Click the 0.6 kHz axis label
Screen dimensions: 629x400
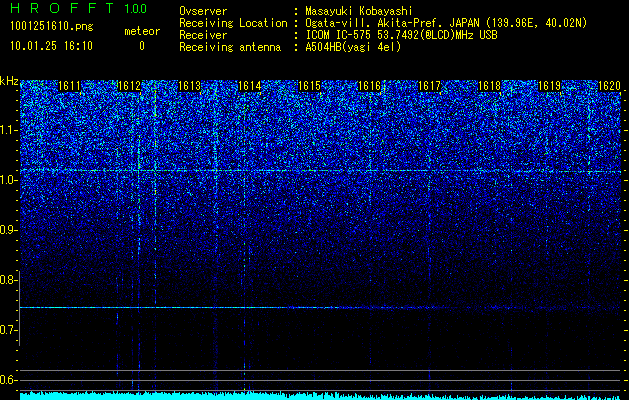point(7,380)
